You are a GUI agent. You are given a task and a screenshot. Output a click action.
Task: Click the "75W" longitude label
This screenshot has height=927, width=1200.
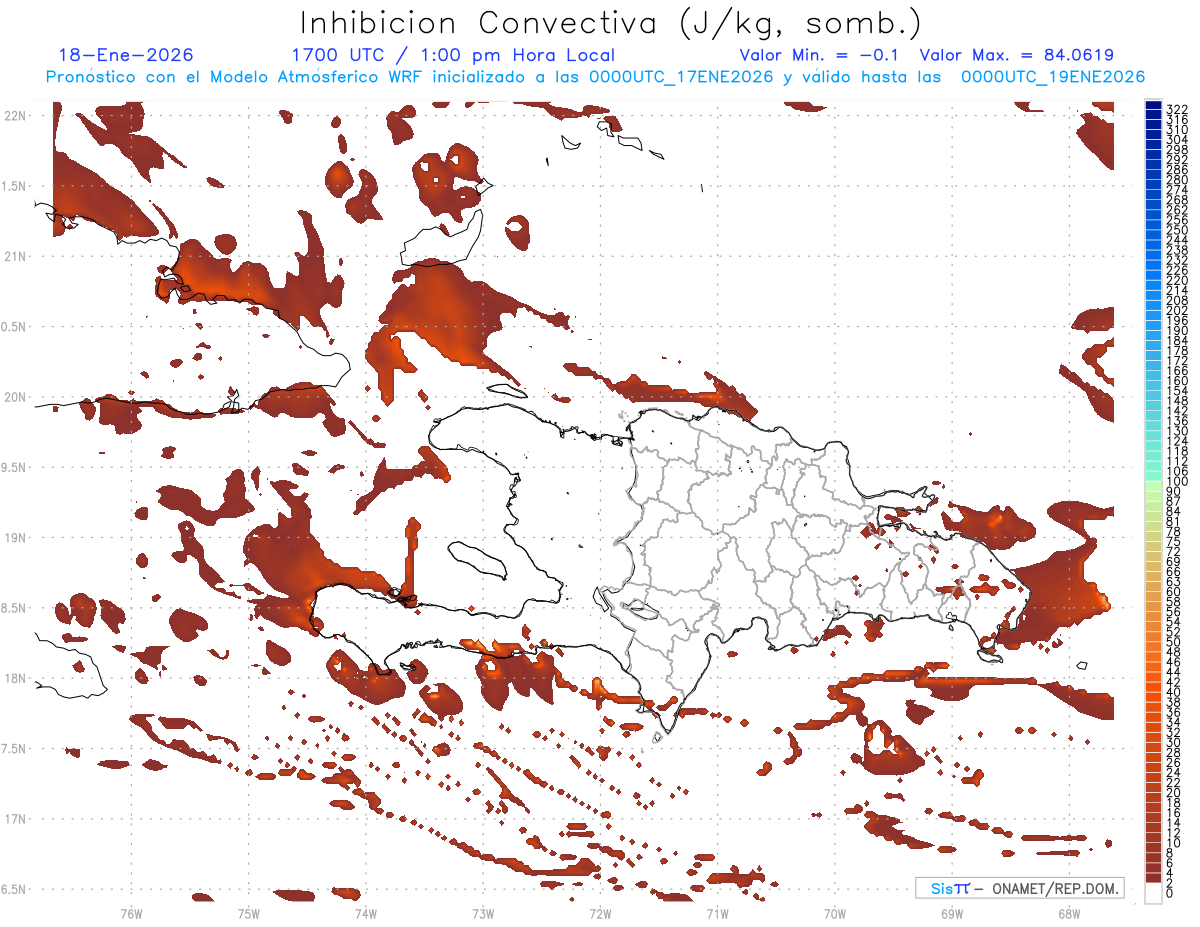click(x=249, y=913)
